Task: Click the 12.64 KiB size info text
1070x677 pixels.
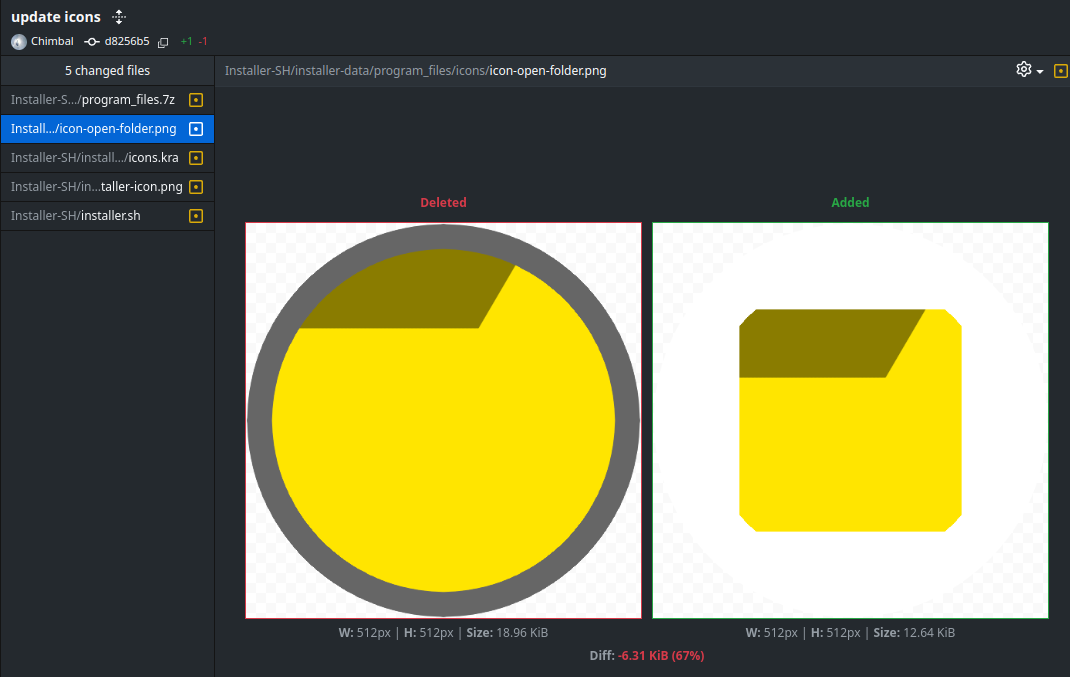Action: pyautogui.click(x=914, y=633)
